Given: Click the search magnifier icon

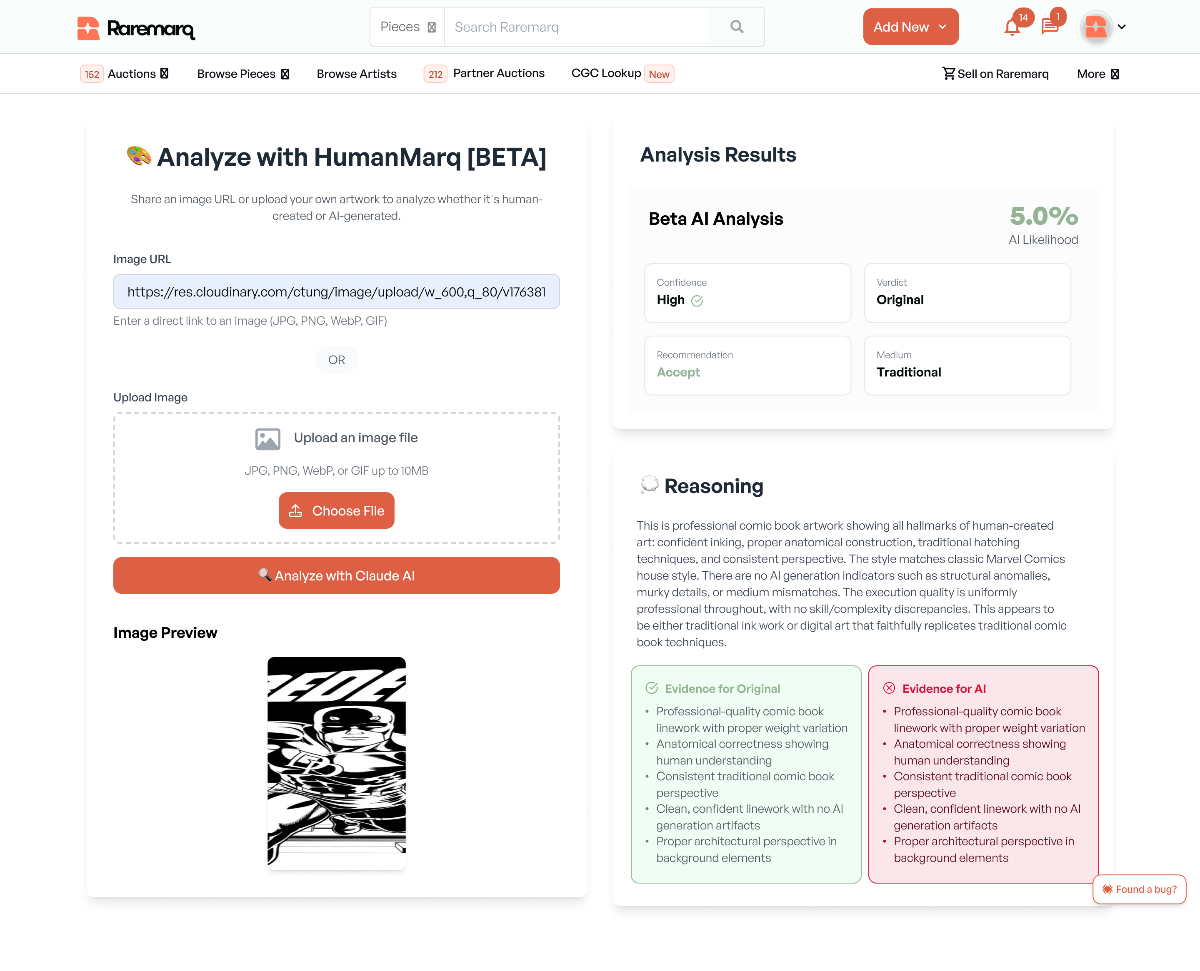Looking at the screenshot, I should click(737, 27).
